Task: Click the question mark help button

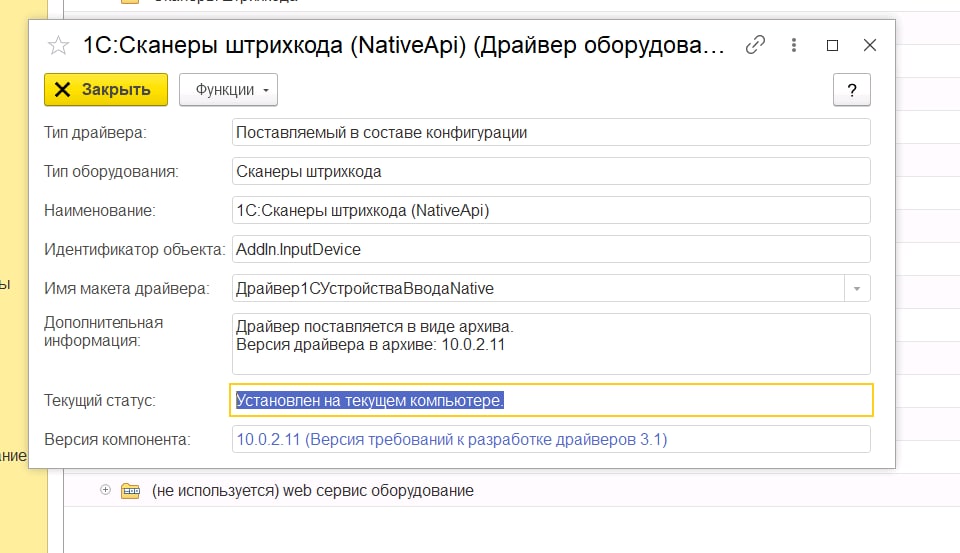Action: pyautogui.click(x=851, y=90)
